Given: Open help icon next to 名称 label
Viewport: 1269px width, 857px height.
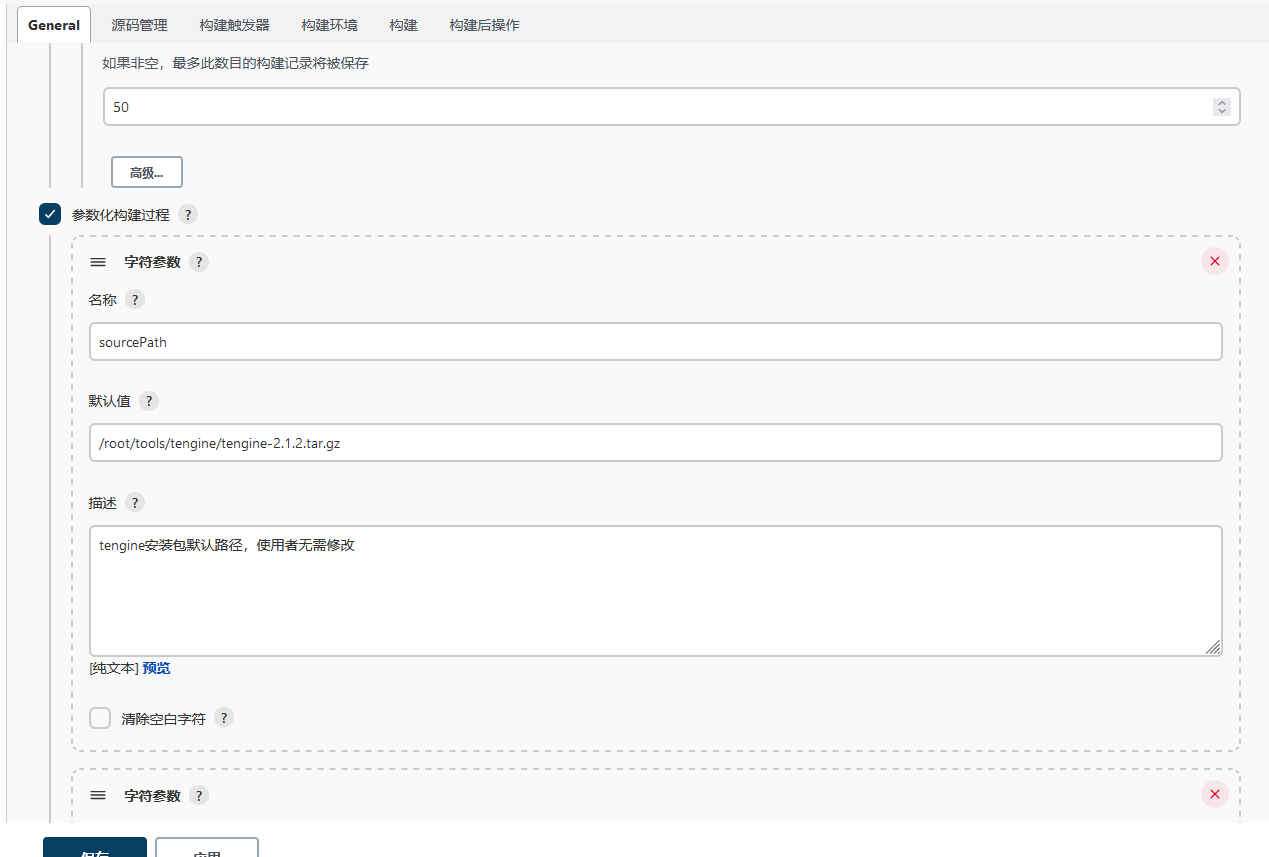Looking at the screenshot, I should [135, 299].
